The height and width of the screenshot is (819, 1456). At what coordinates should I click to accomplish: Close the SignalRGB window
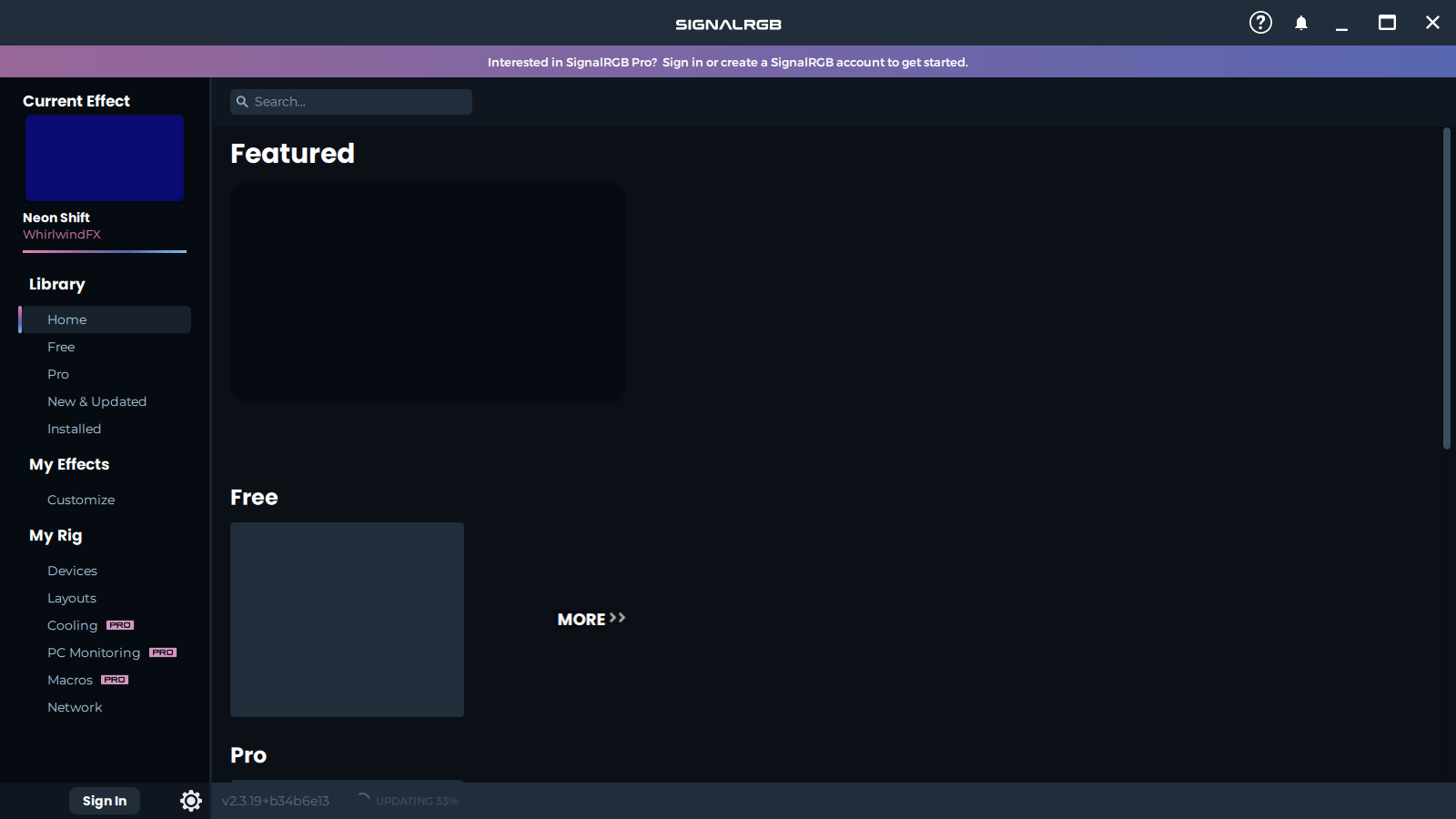click(1432, 23)
